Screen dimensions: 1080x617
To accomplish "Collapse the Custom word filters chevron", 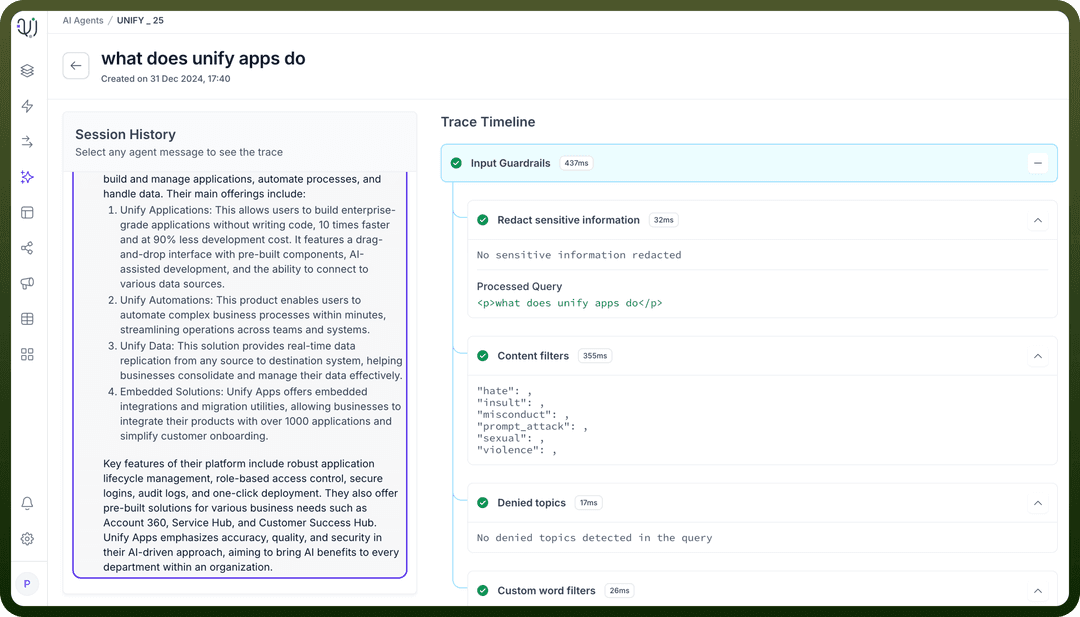I will point(1037,591).
